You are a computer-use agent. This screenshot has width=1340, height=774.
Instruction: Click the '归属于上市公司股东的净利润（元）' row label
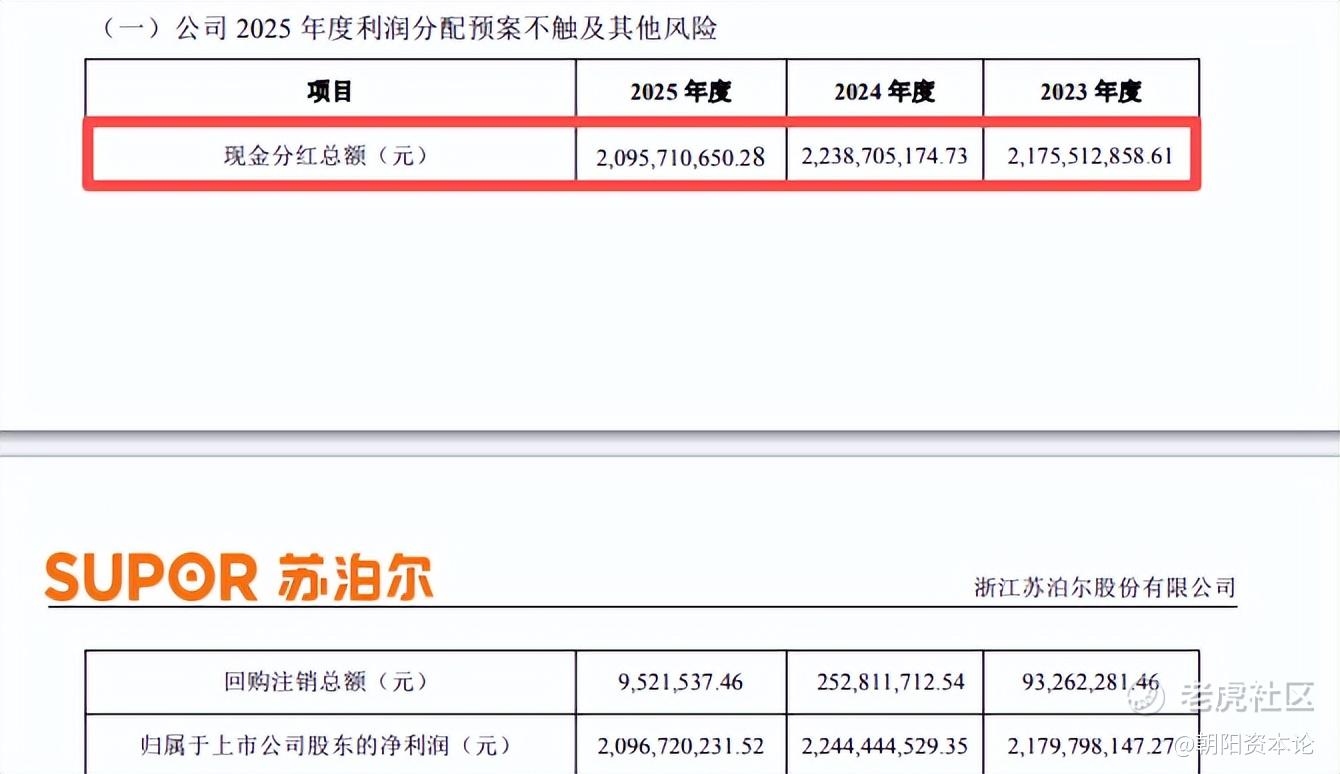click(326, 745)
